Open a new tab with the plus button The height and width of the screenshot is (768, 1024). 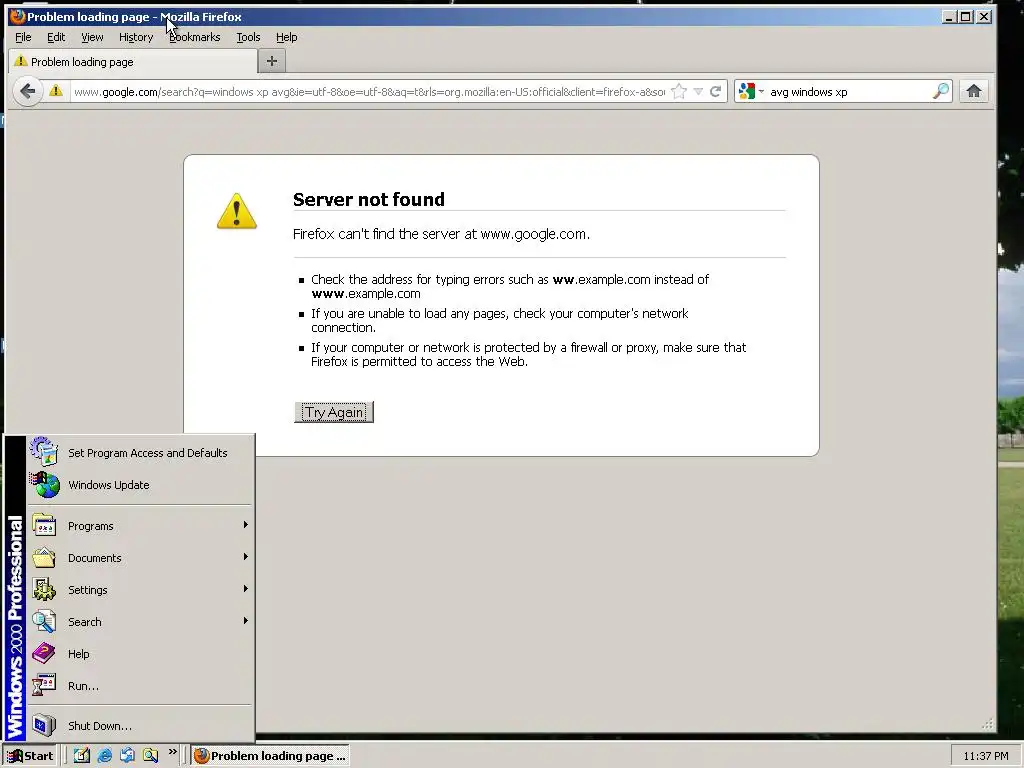(272, 61)
